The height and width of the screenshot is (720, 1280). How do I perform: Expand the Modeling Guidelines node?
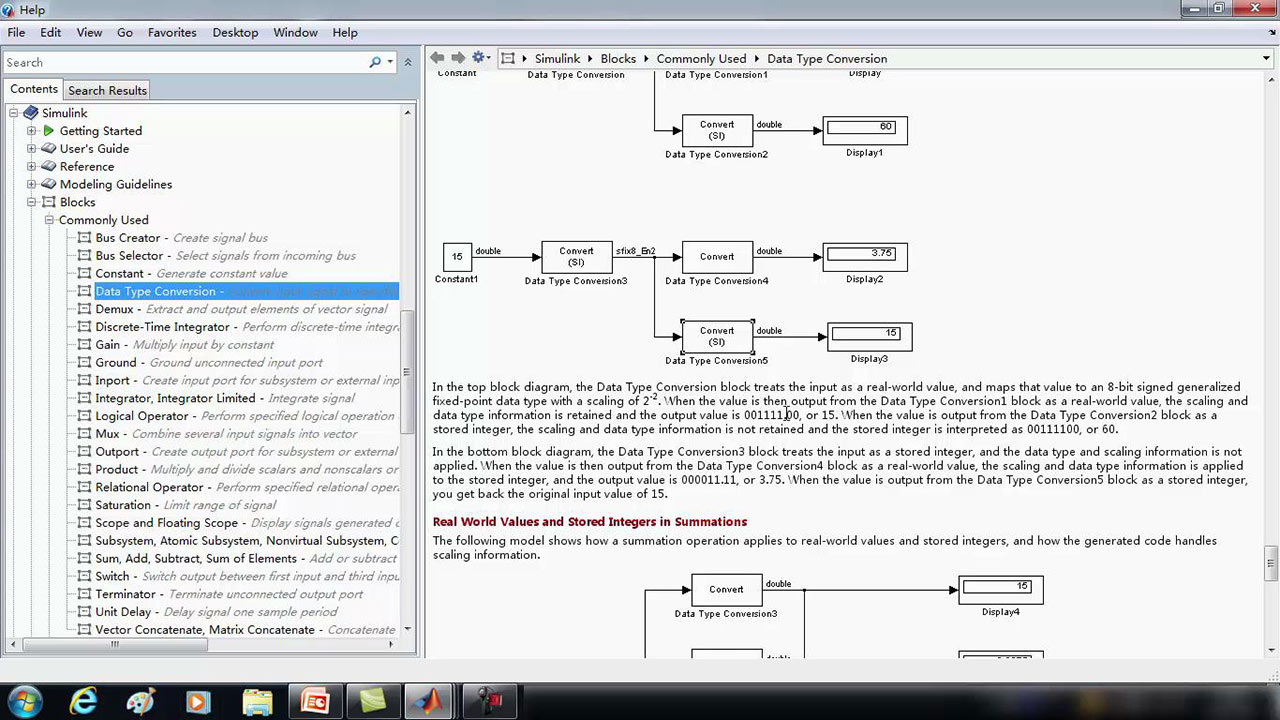pyautogui.click(x=31, y=184)
